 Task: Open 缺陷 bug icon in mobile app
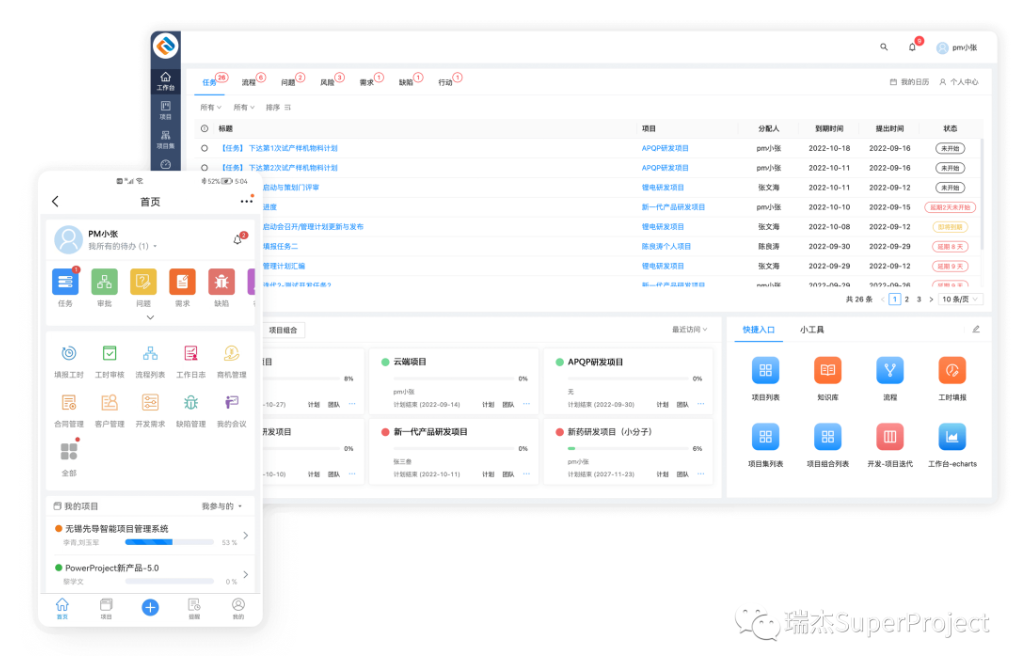click(x=221, y=283)
